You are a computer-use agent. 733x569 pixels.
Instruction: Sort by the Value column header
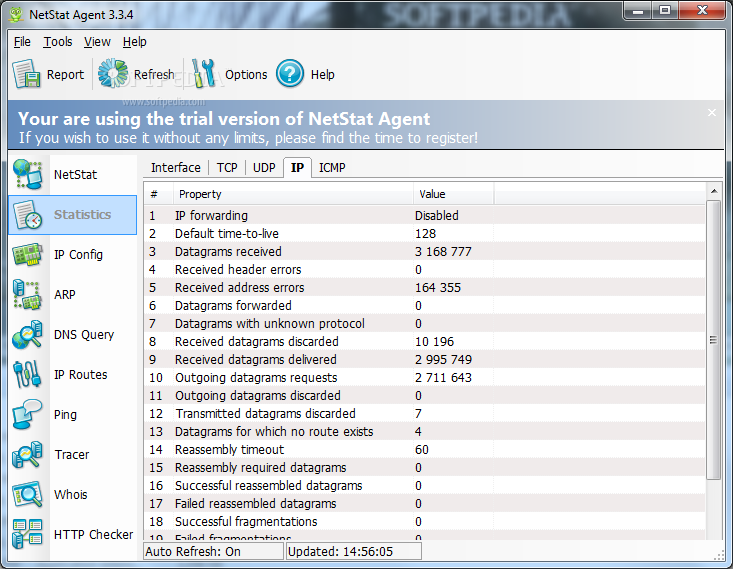tap(453, 194)
